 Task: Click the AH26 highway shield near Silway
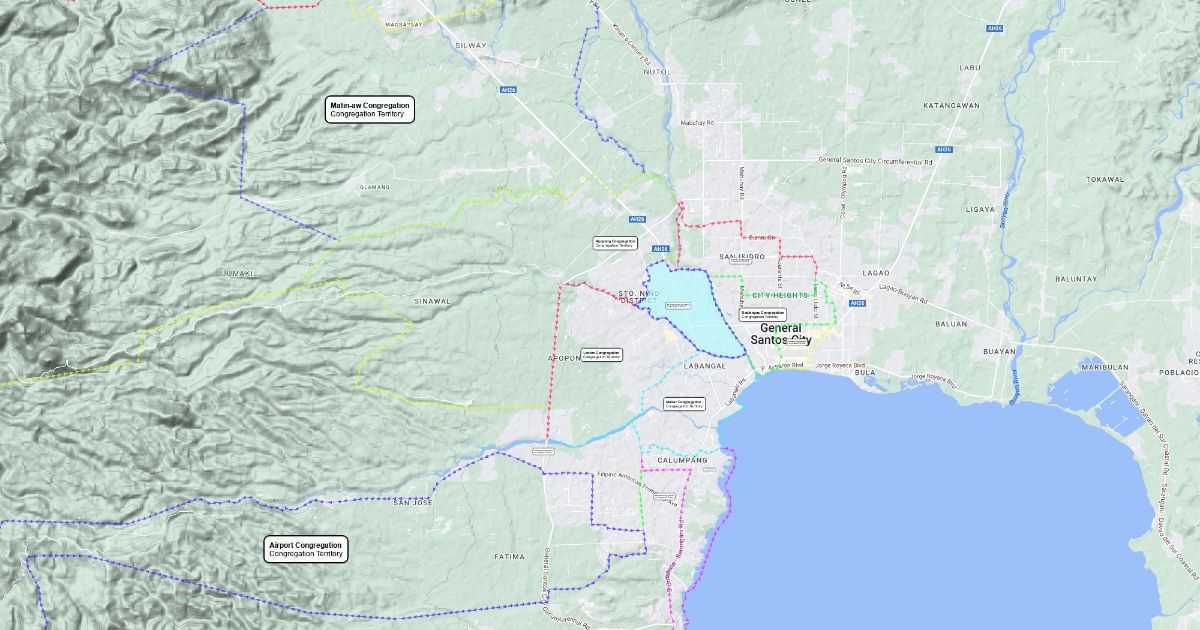pyautogui.click(x=508, y=89)
